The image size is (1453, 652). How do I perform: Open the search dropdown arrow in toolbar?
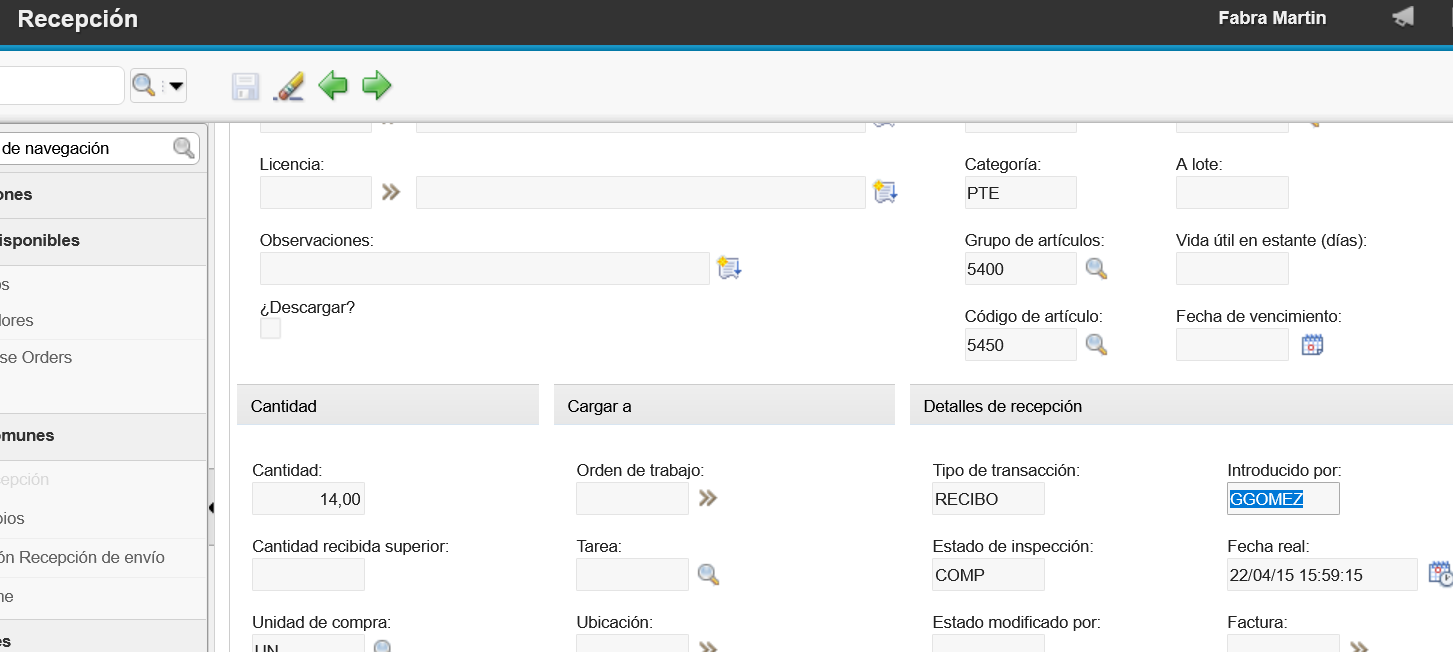(x=176, y=86)
